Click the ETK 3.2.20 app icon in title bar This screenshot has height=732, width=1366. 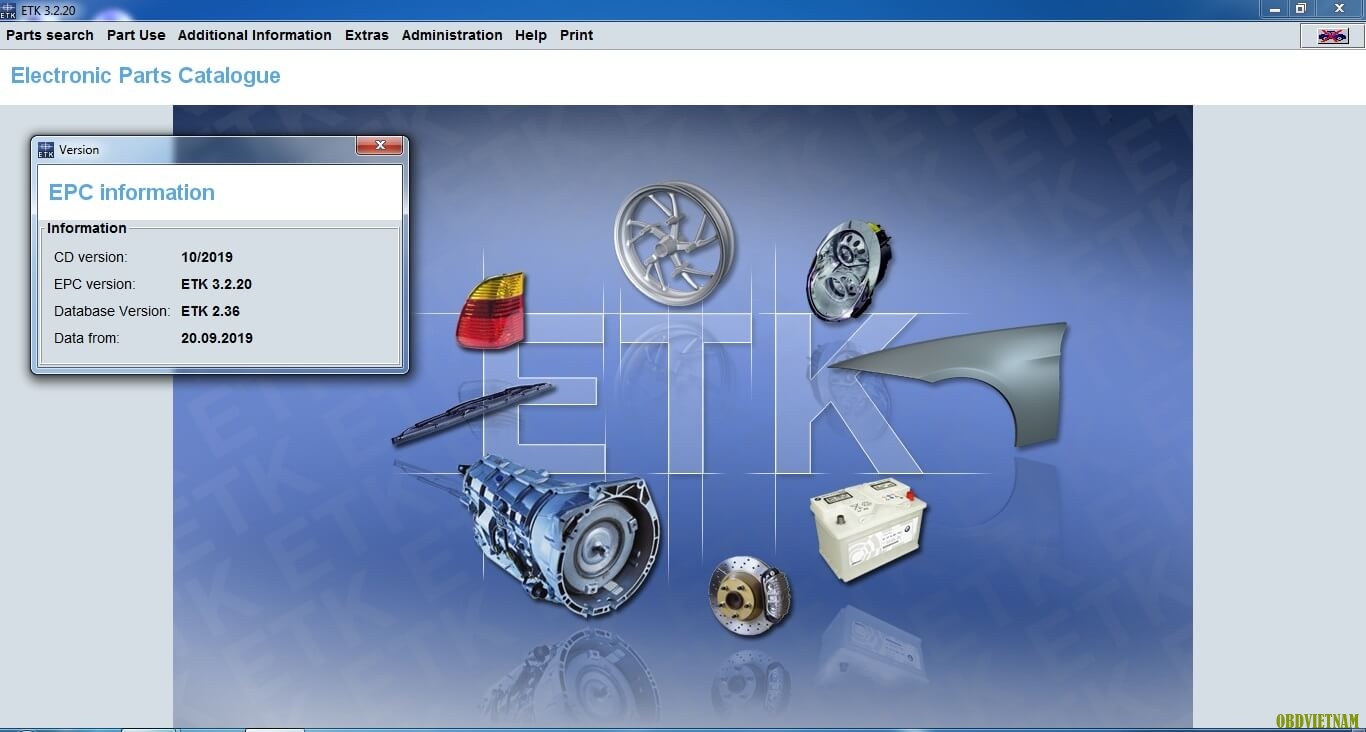[8, 10]
